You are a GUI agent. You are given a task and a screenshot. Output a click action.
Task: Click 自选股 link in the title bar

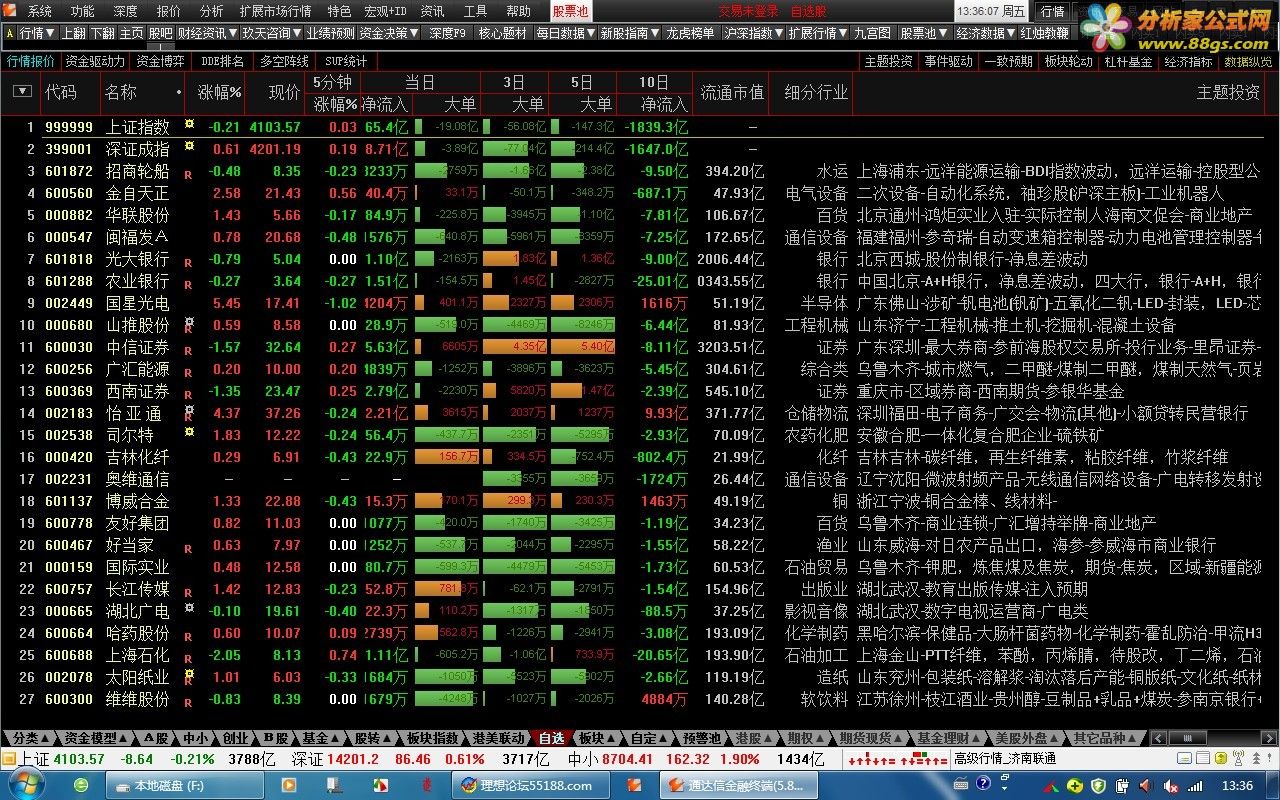coord(808,11)
